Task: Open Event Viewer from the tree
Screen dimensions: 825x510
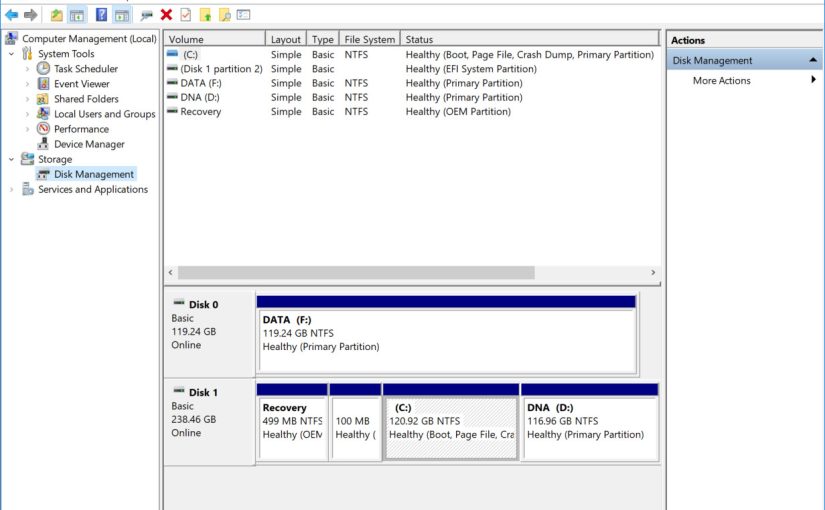Action: [x=81, y=84]
